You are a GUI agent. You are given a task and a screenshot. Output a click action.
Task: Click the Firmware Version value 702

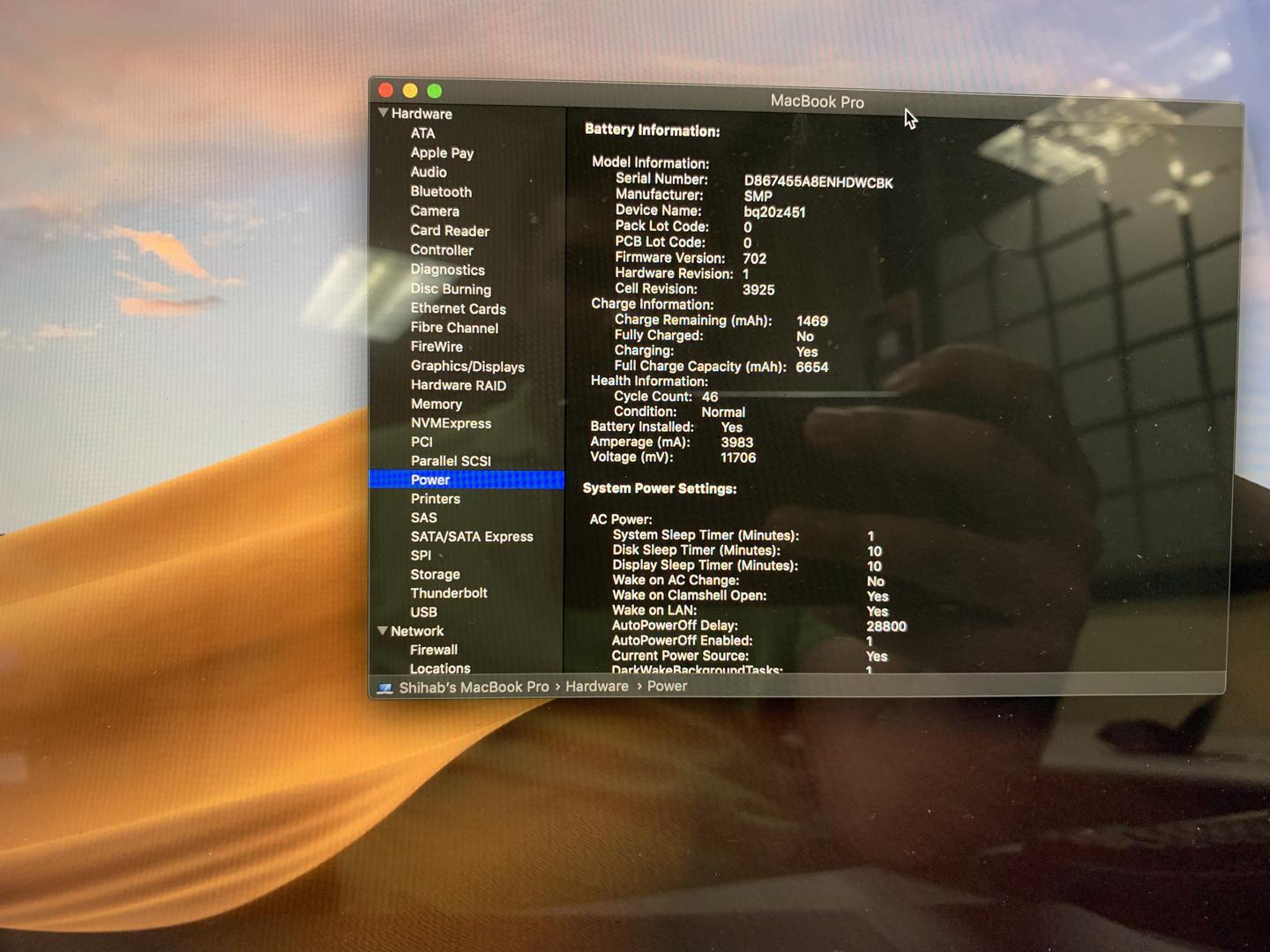tap(755, 258)
